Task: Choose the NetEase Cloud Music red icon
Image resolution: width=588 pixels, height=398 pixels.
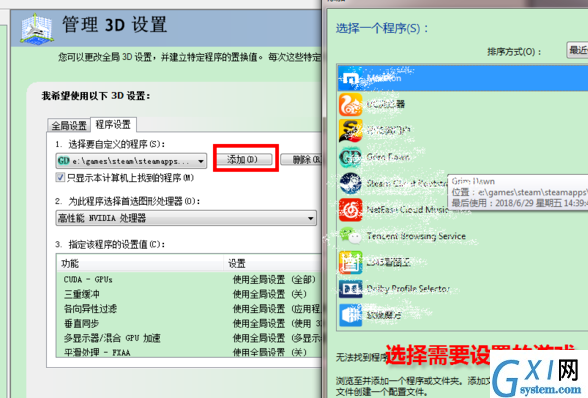Action: click(x=350, y=210)
